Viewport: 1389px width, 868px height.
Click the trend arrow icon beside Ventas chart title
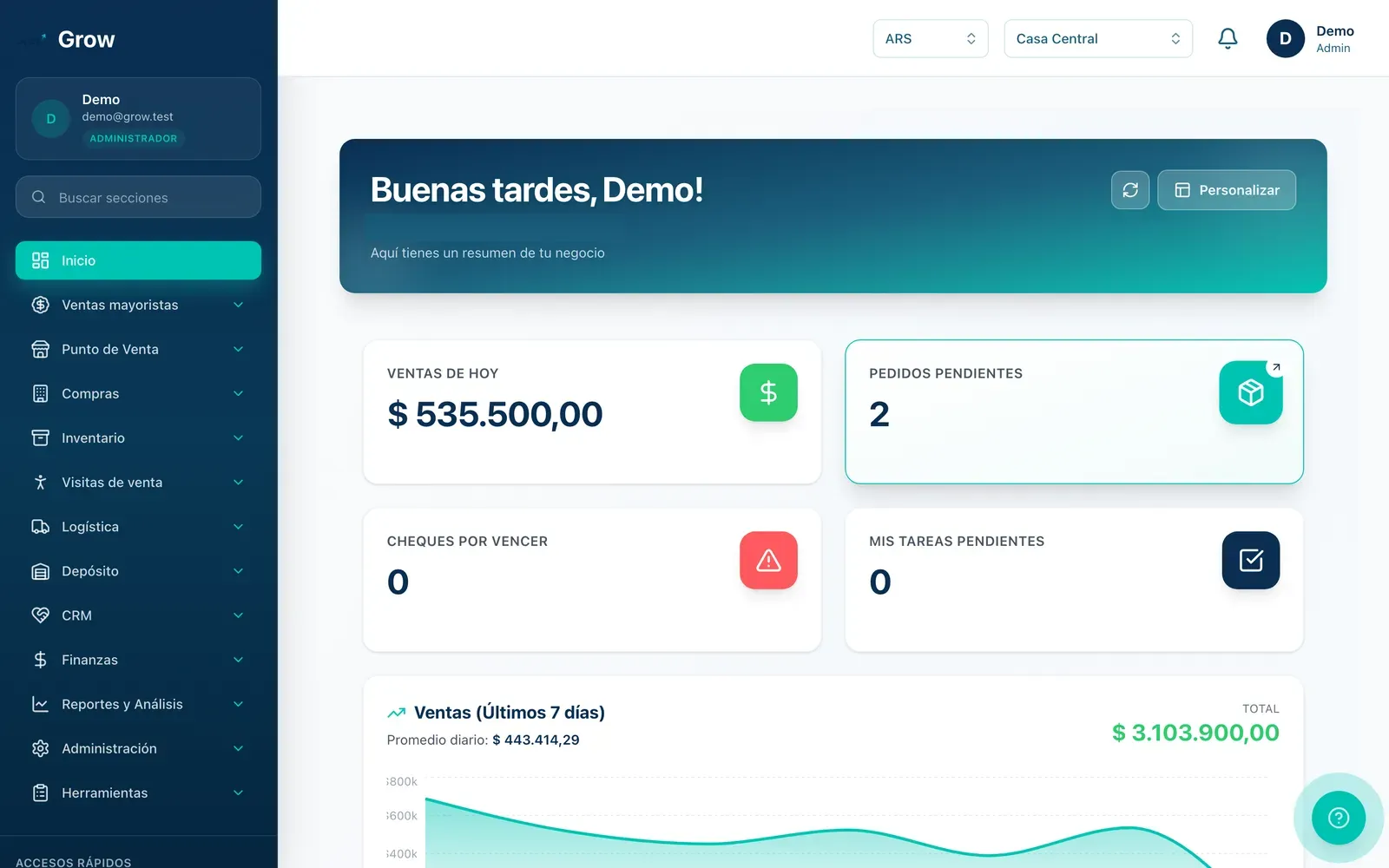click(x=397, y=713)
